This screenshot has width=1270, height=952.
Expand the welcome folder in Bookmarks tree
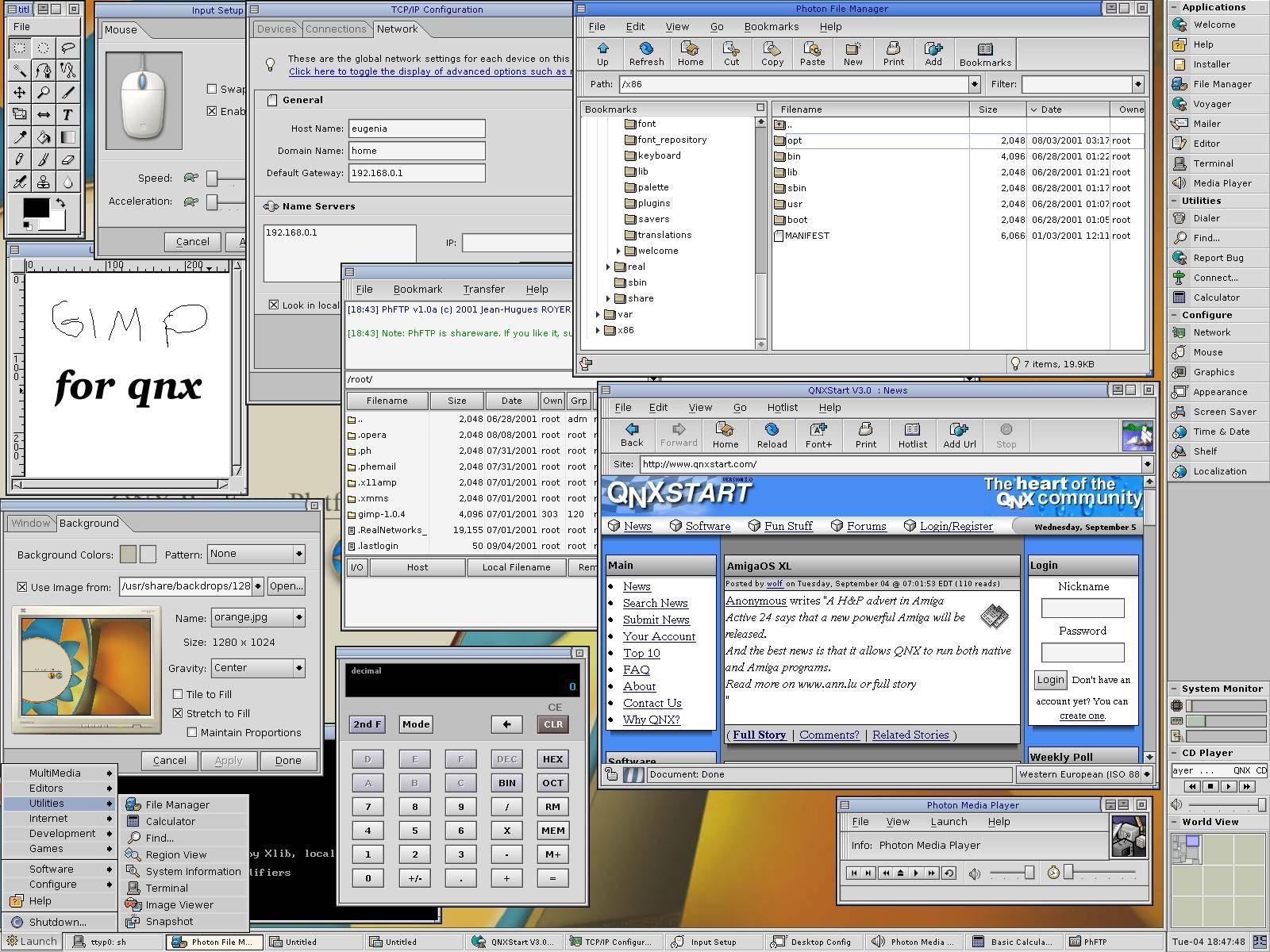click(618, 251)
